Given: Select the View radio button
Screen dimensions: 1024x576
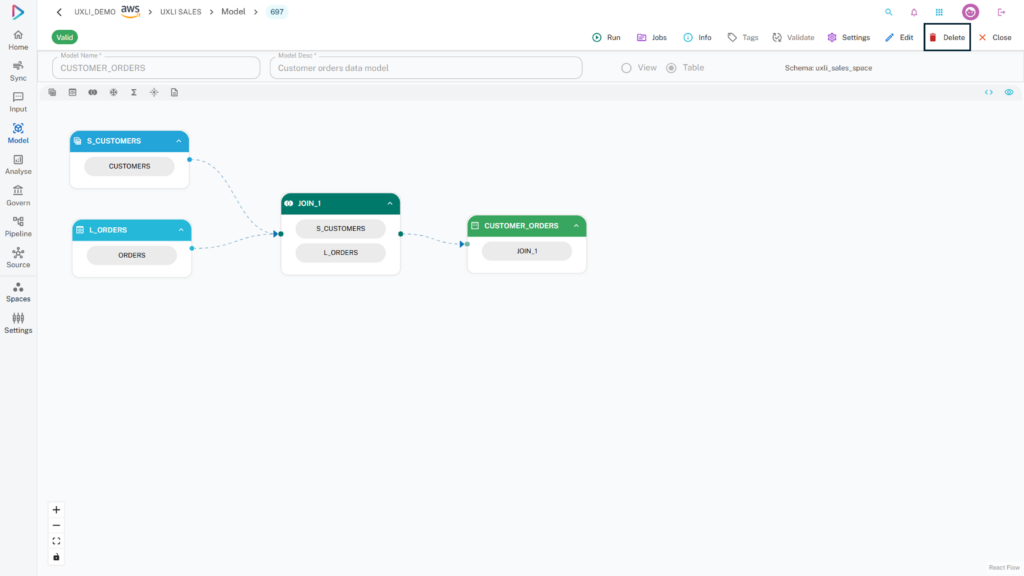Looking at the screenshot, I should tap(627, 68).
